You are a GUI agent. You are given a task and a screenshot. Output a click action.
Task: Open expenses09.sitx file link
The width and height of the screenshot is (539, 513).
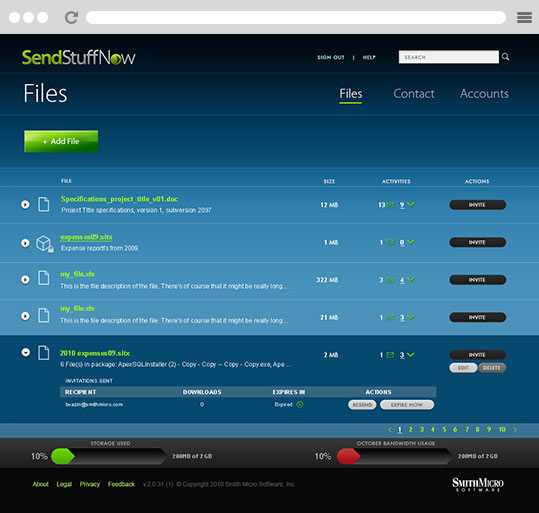[86, 237]
